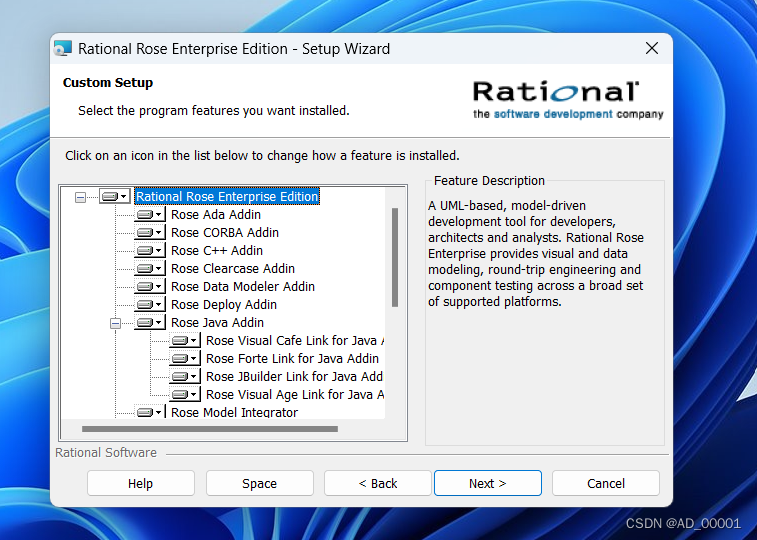Select Rose Java Addin feature row

tap(217, 322)
